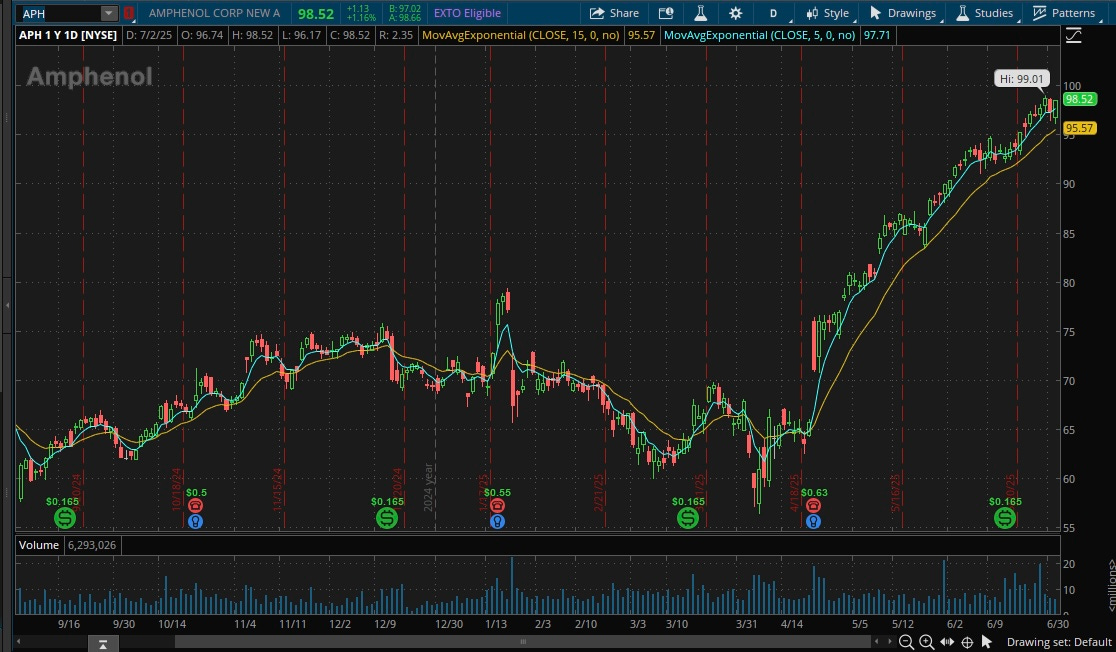
Task: Click the 12/30 date axis label
Action: click(x=449, y=624)
